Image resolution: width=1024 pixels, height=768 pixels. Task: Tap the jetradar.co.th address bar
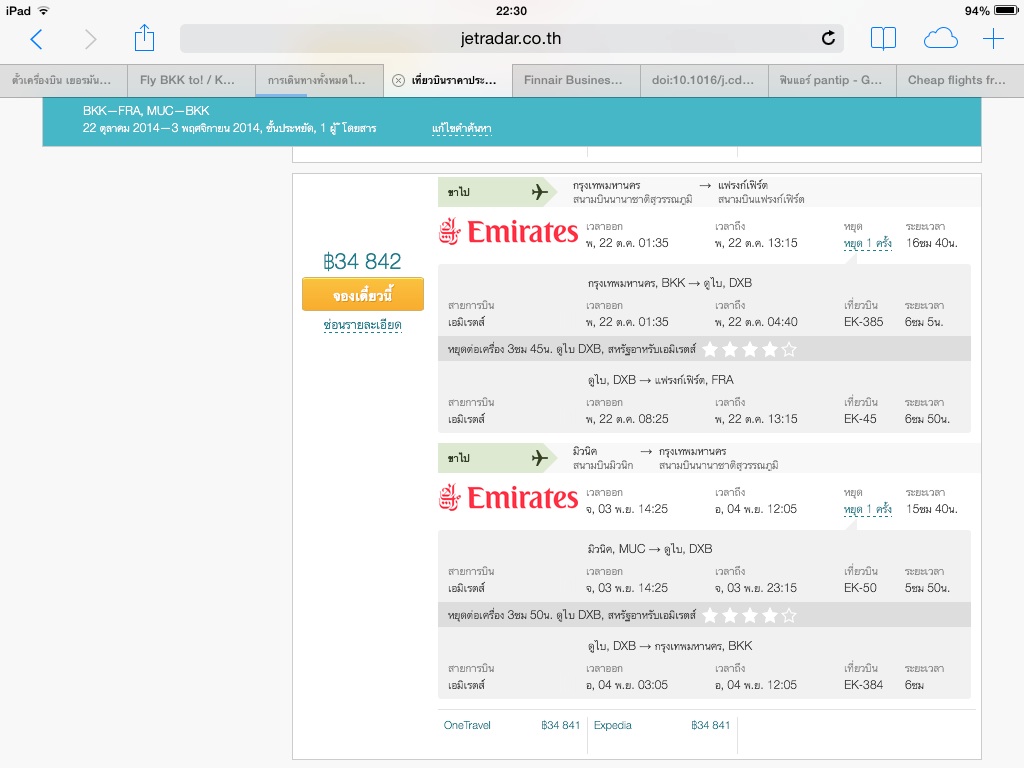[511, 39]
